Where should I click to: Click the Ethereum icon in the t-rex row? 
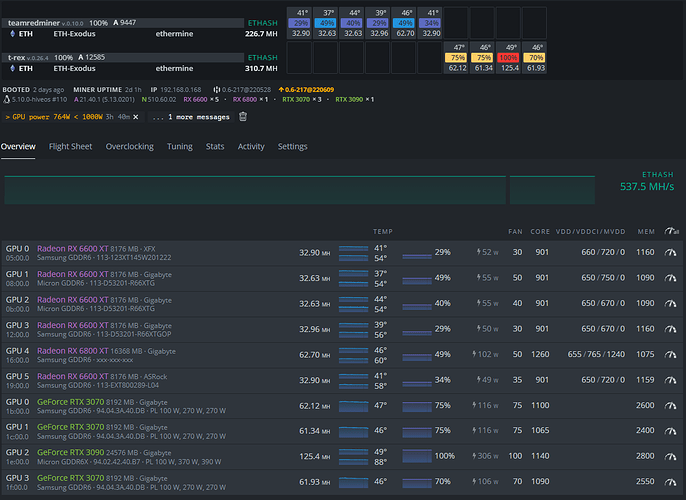(x=13, y=68)
